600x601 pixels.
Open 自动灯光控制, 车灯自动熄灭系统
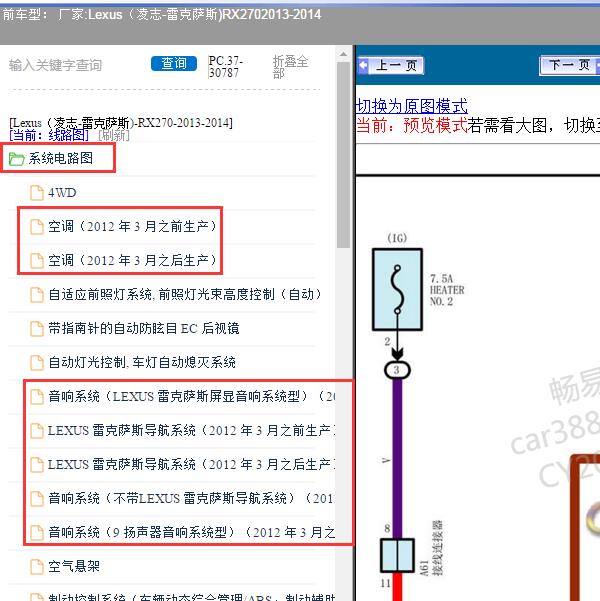tap(142, 362)
